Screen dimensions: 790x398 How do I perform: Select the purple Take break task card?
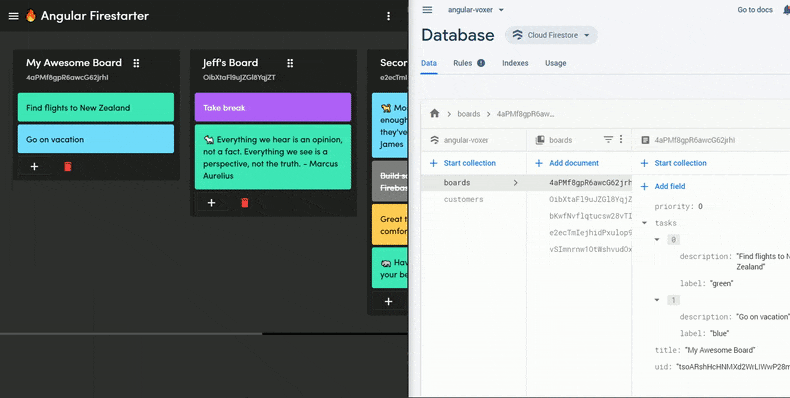click(x=273, y=107)
